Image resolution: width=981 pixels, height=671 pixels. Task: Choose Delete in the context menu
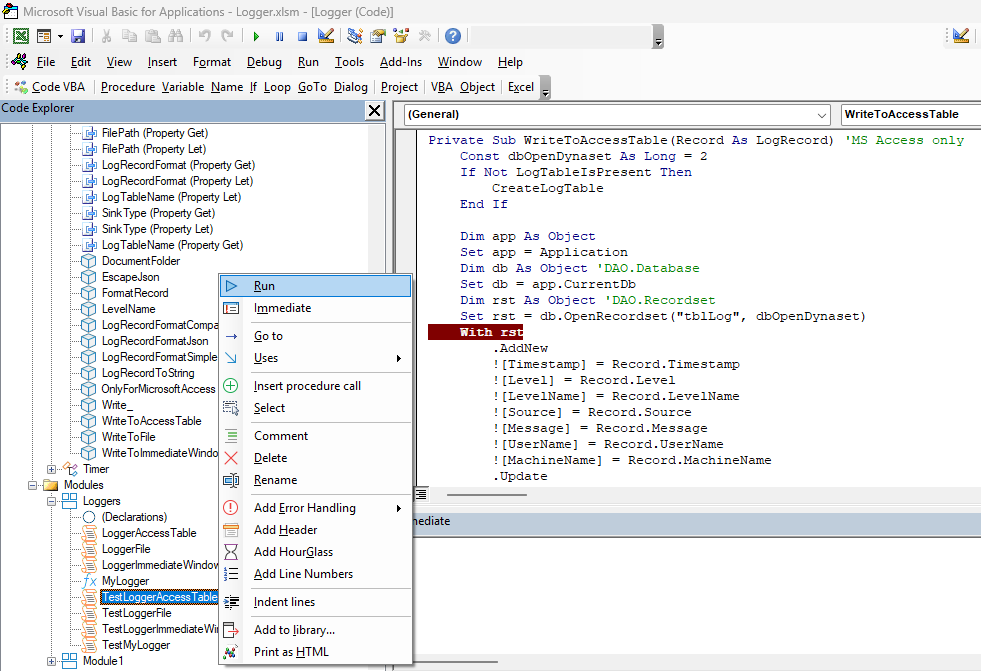coord(316,458)
